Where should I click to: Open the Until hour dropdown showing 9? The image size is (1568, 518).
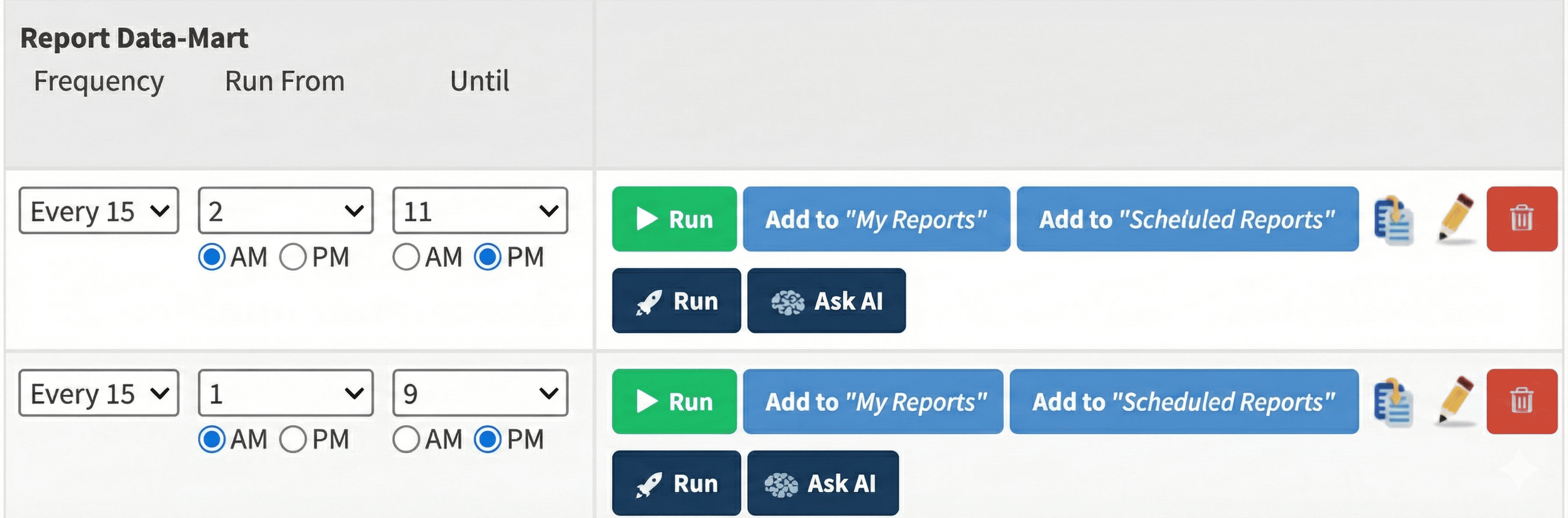point(479,392)
